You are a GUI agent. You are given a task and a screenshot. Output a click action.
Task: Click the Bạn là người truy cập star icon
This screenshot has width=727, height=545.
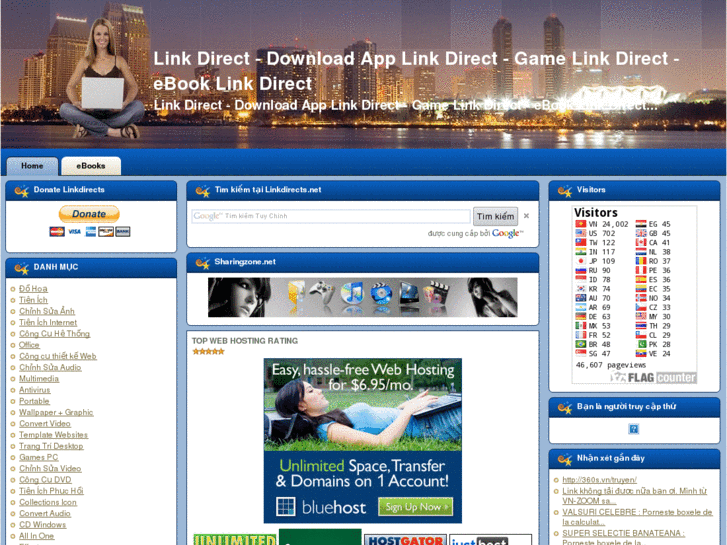point(565,408)
